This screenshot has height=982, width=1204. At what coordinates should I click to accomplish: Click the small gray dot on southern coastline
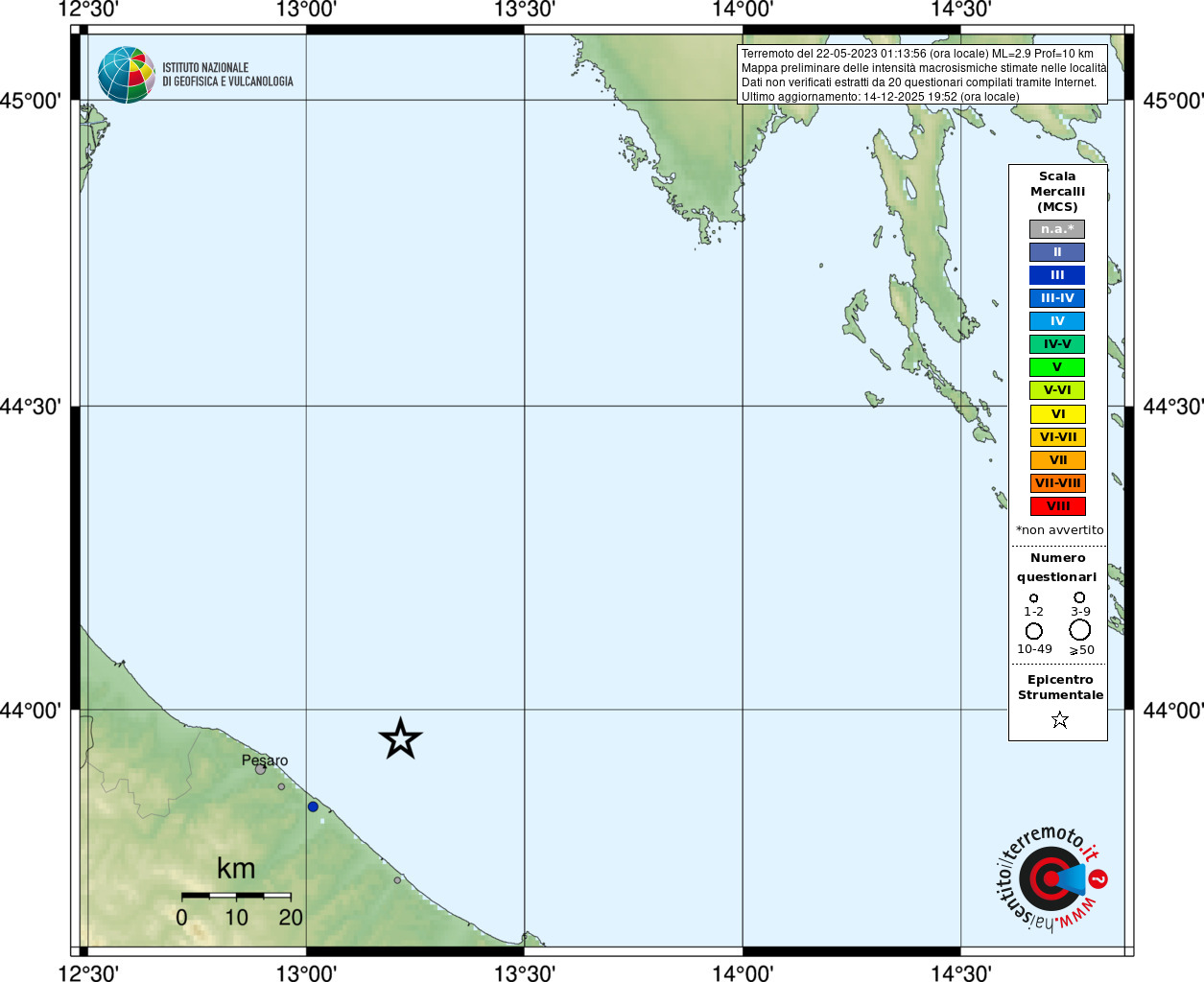click(x=397, y=879)
